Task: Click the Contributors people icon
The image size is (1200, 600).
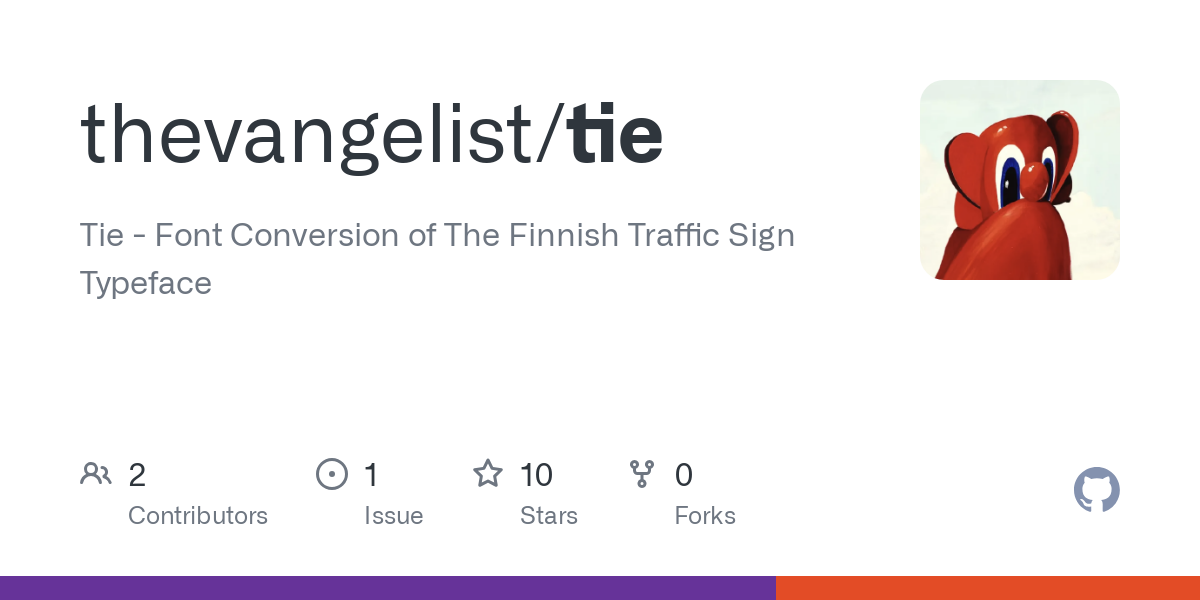Action: pyautogui.click(x=96, y=474)
